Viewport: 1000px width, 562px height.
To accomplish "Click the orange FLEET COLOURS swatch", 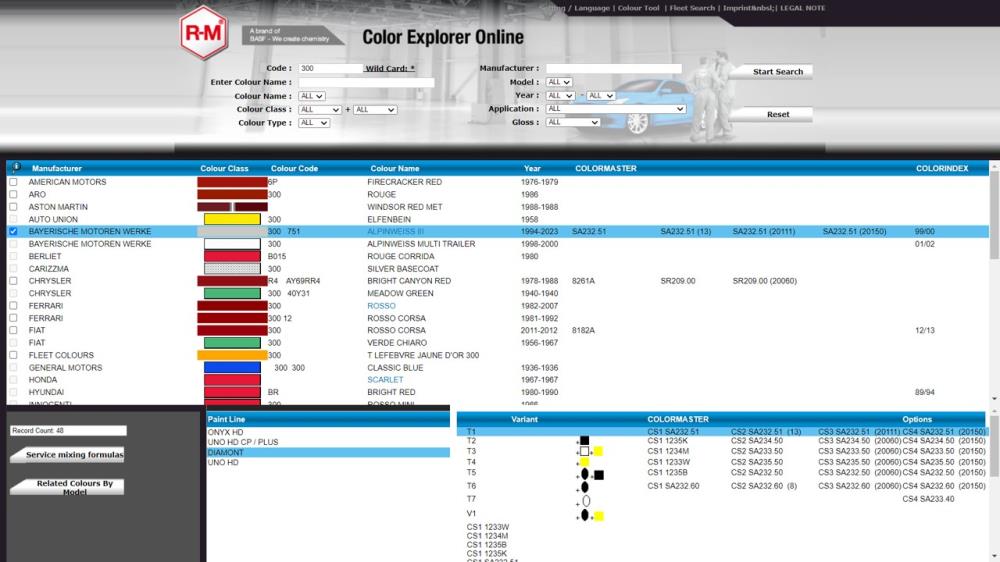I will point(232,355).
